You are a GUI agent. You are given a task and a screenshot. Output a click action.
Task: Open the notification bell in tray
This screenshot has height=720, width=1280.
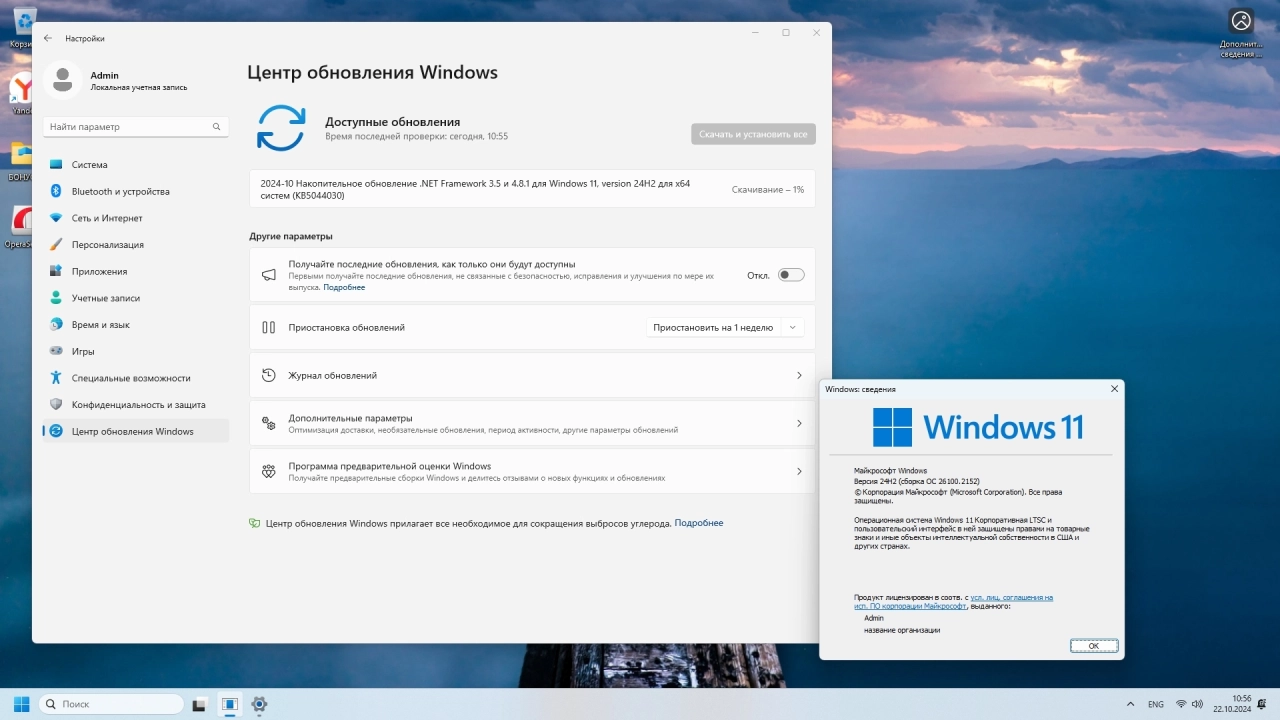1264,704
